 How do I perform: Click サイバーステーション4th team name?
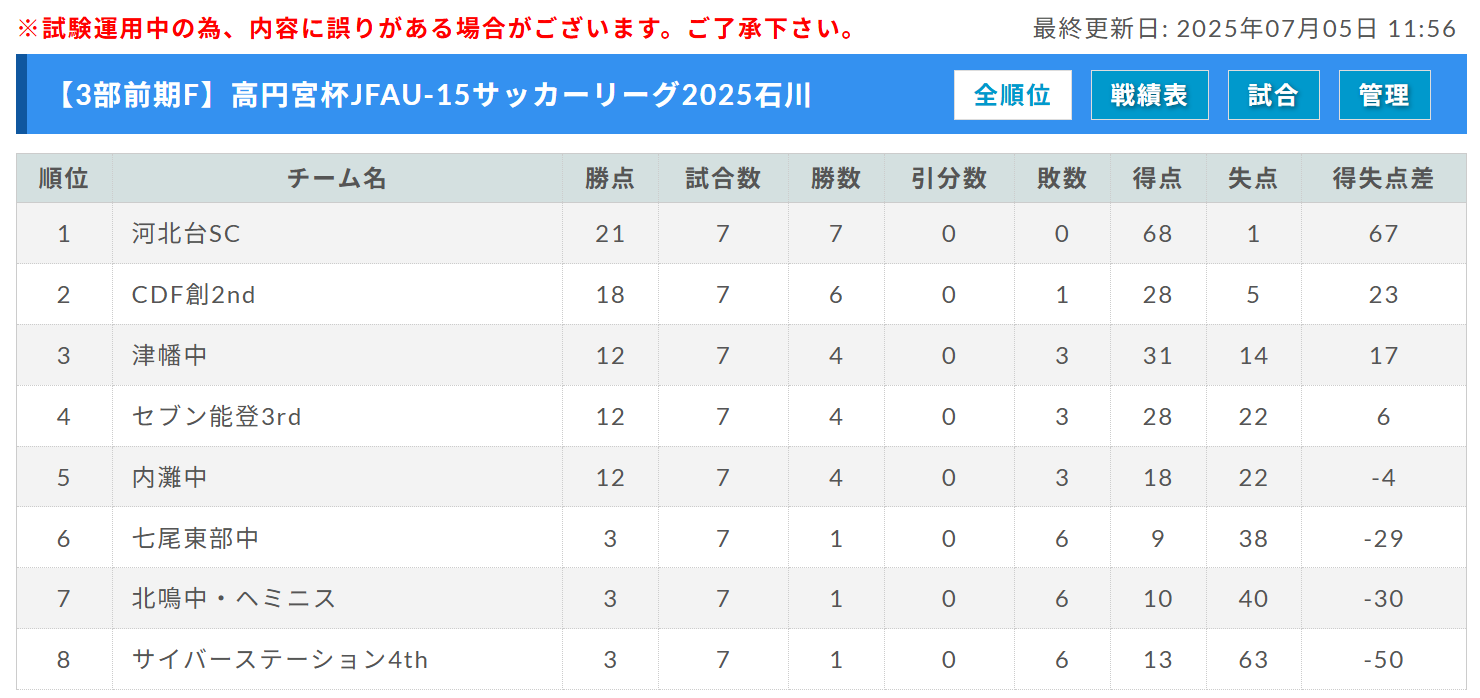(280, 660)
